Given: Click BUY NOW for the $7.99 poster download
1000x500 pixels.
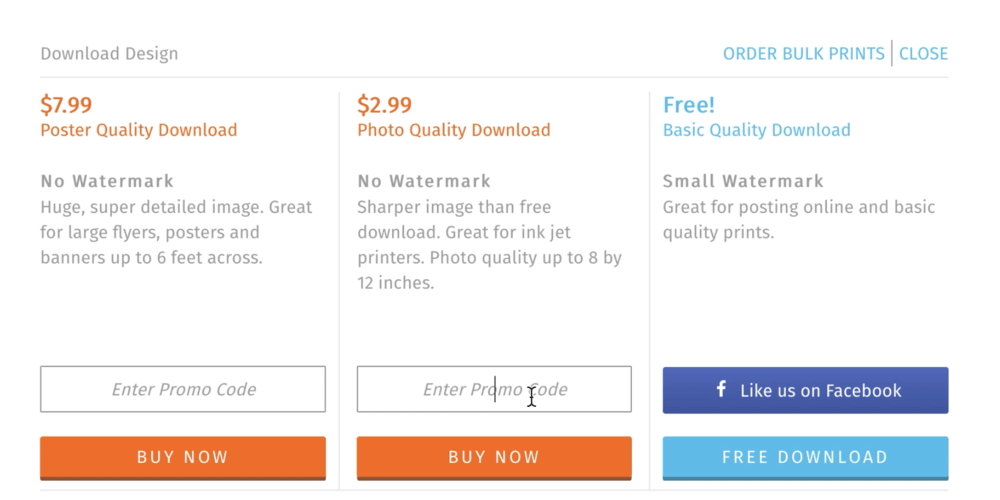Looking at the screenshot, I should (183, 458).
